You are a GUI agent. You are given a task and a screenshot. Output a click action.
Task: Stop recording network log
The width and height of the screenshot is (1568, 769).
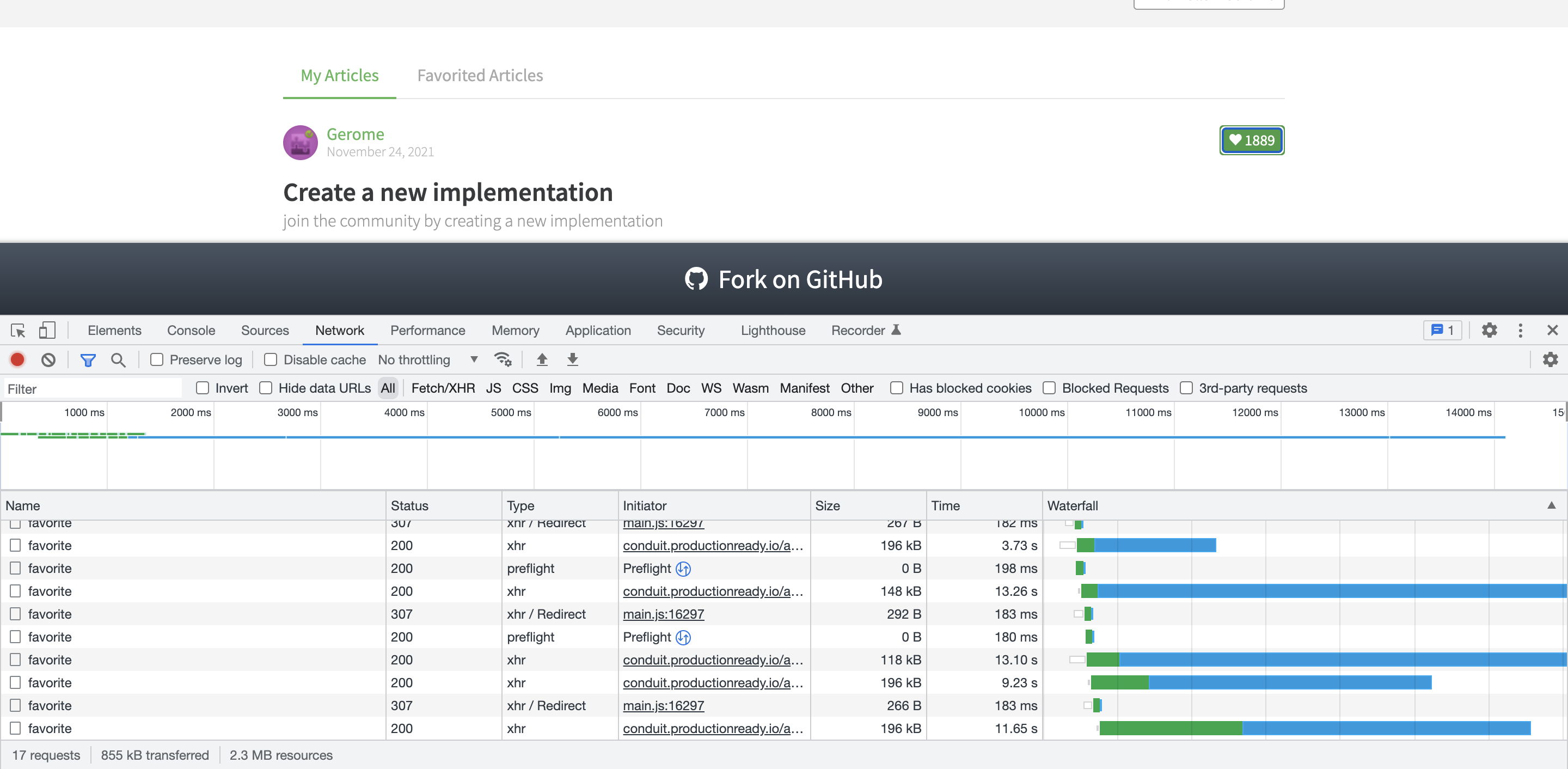tap(17, 360)
